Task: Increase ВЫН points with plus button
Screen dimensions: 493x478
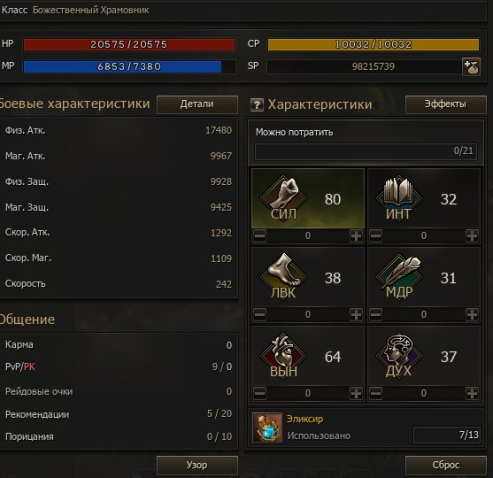Action: (x=356, y=393)
